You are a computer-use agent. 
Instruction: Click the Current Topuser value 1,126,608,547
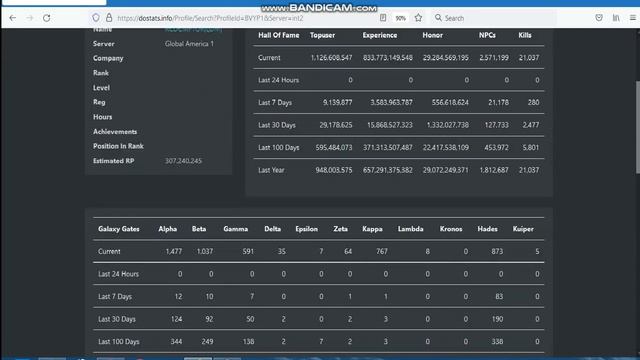pyautogui.click(x=331, y=58)
